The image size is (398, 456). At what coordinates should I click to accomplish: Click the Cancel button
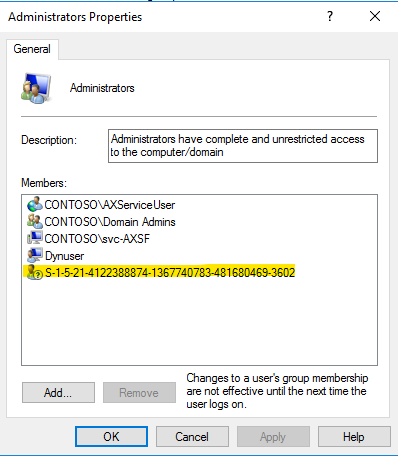(192, 437)
